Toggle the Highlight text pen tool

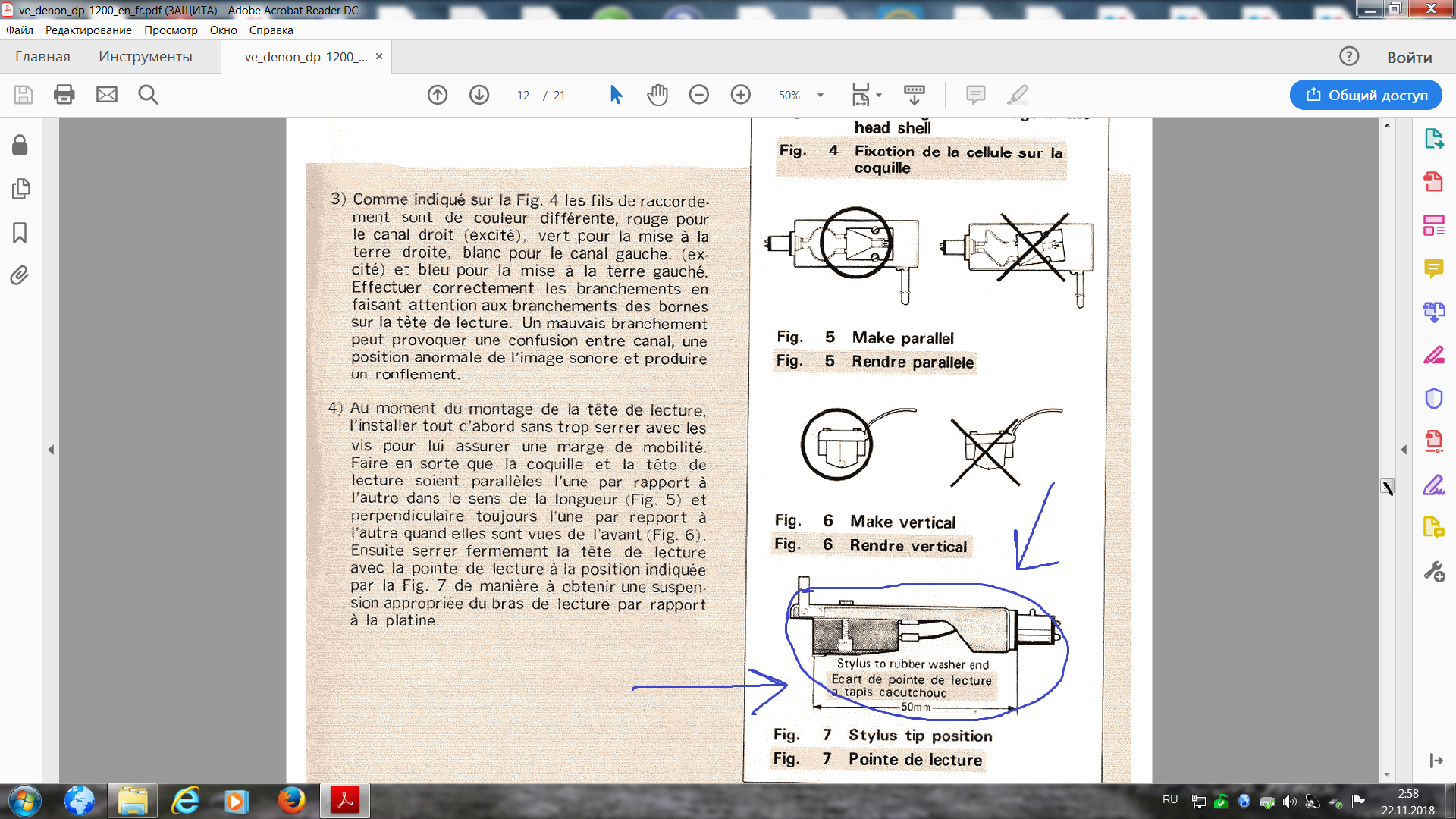pos(1018,95)
